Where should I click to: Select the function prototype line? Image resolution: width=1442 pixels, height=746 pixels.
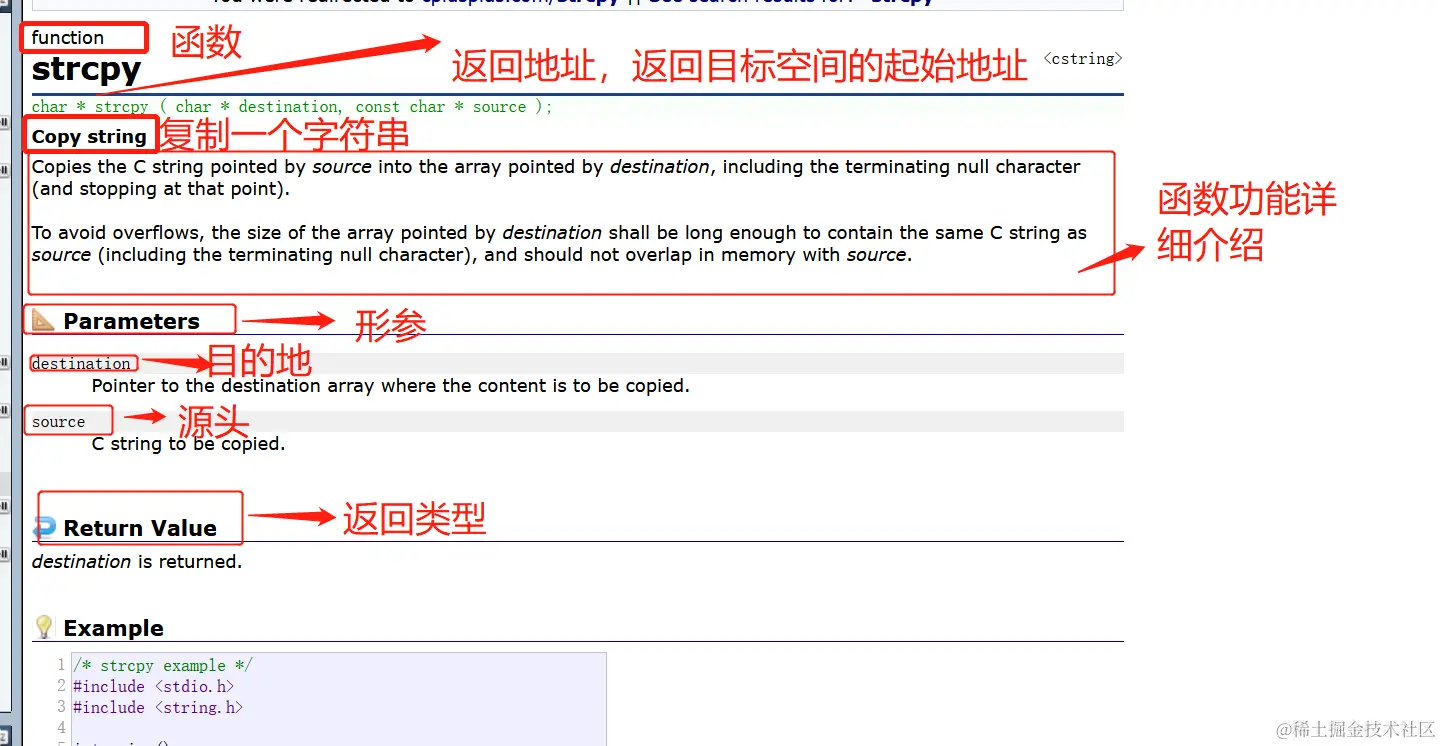pos(292,107)
